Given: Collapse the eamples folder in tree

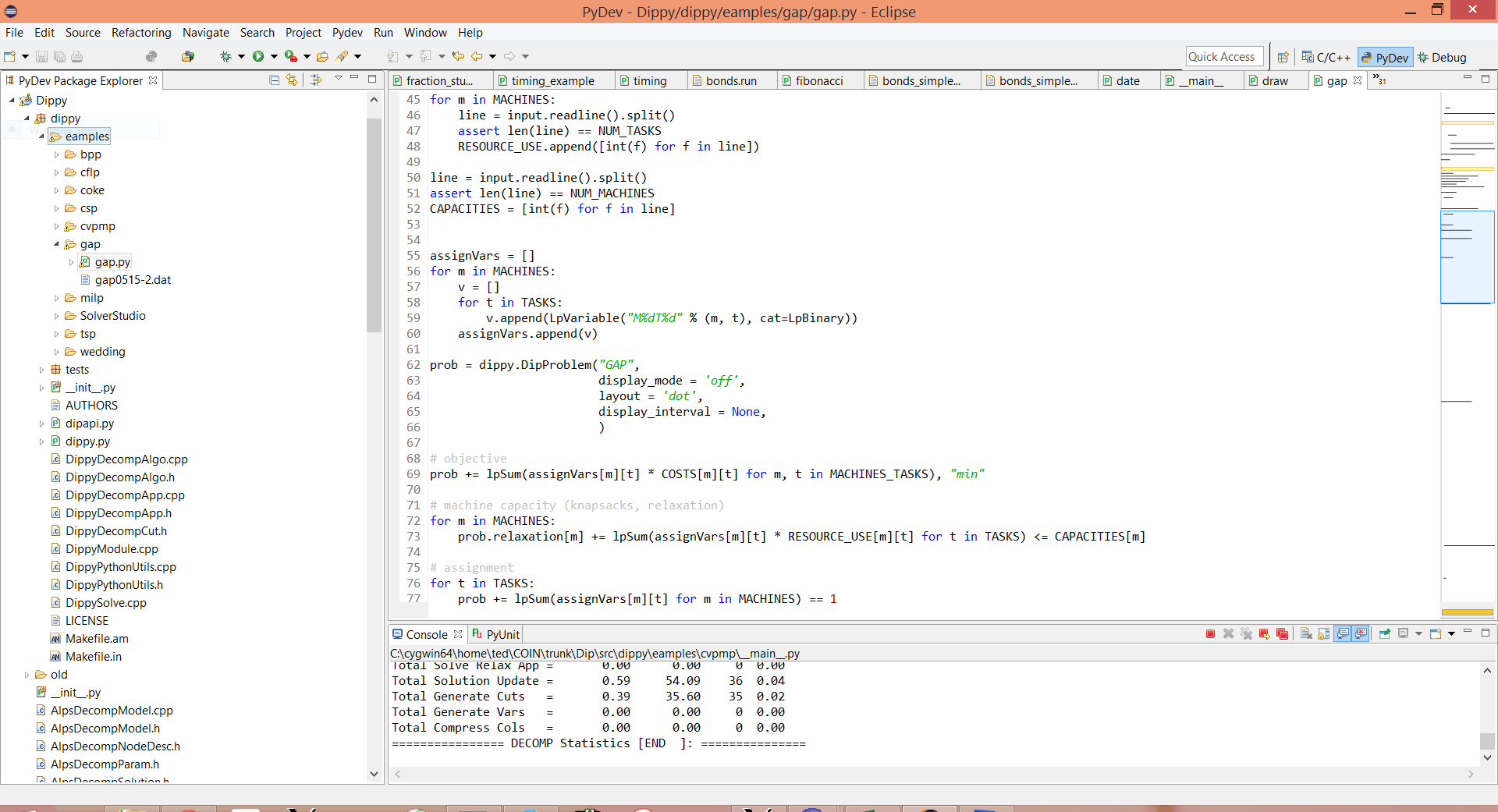Looking at the screenshot, I should [x=41, y=136].
